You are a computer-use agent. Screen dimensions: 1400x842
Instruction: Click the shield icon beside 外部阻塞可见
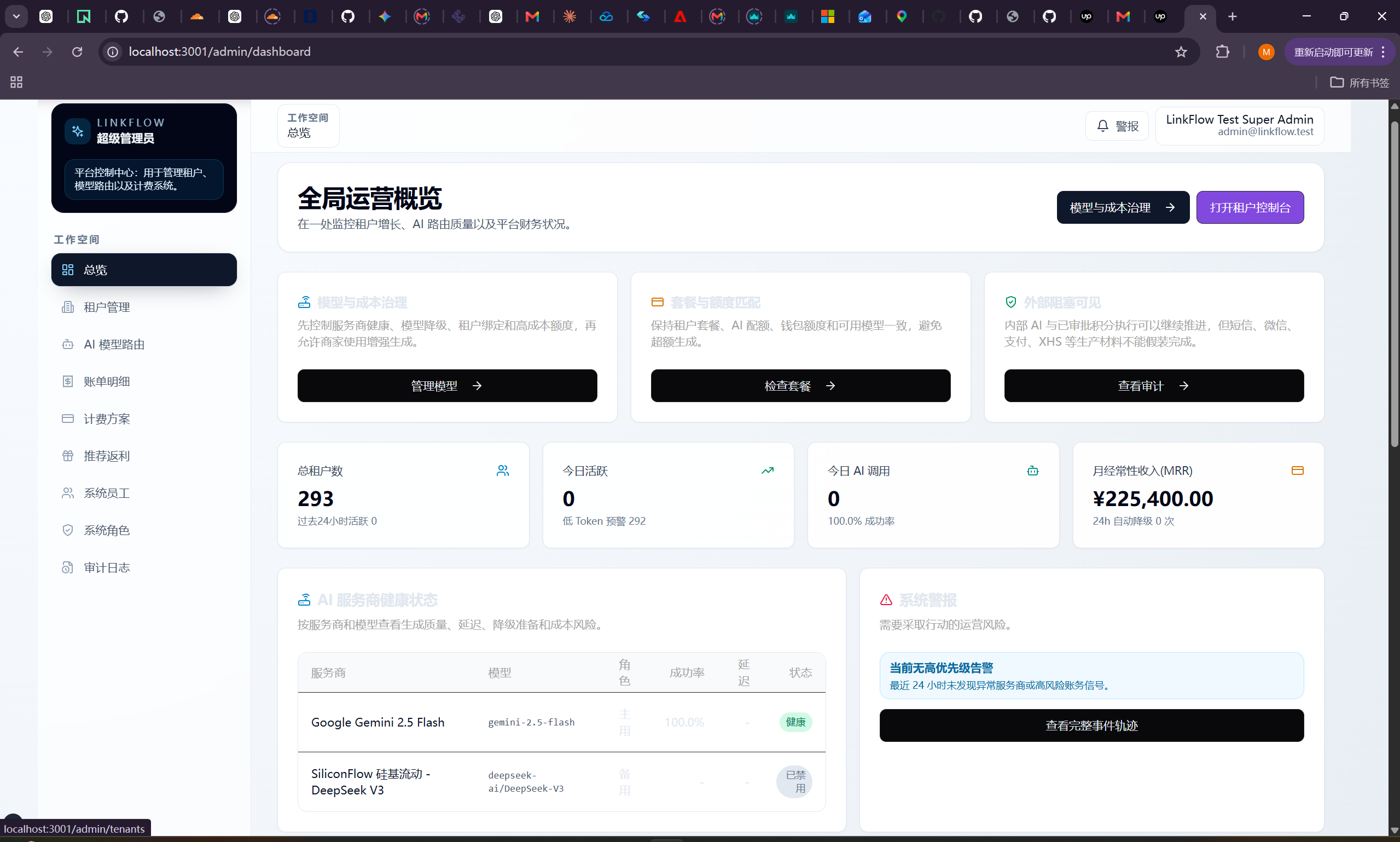[1011, 302]
